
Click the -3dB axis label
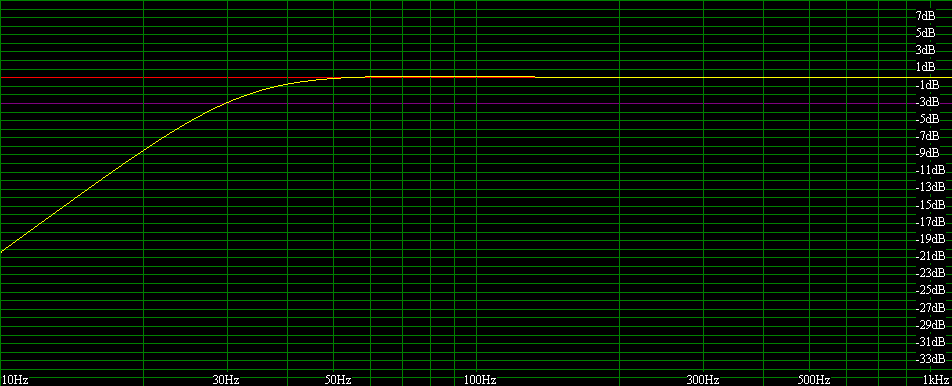point(926,101)
